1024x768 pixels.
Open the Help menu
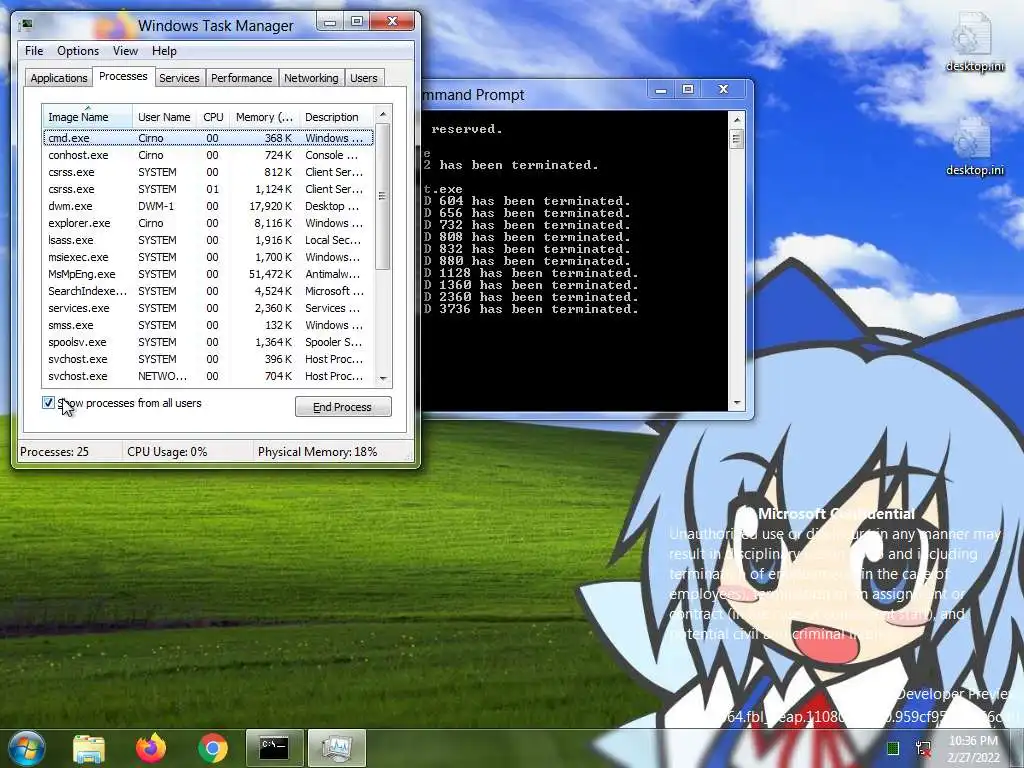[x=164, y=51]
